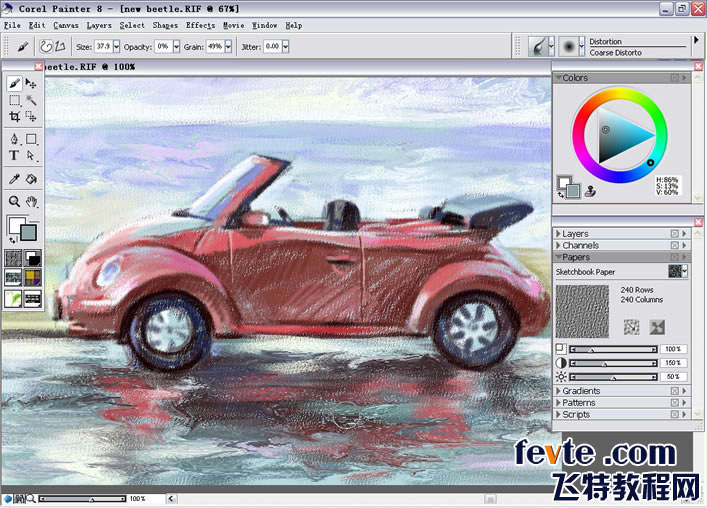
Task: Select the Crop tool
Action: (14, 117)
